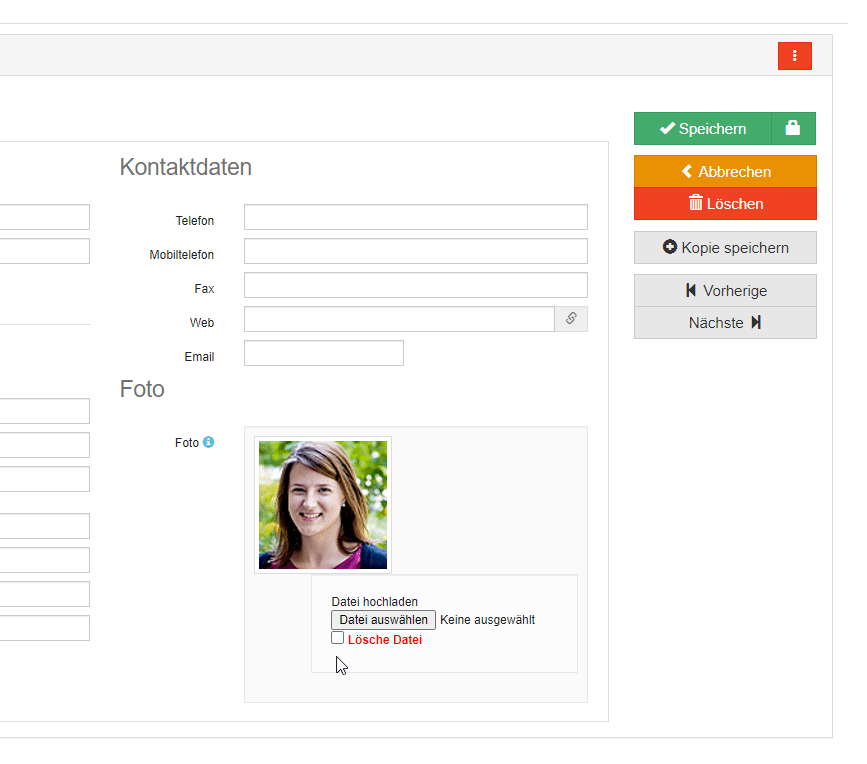Viewport: 867px width, 764px height.
Task: Click the lock icon beside Speichern
Action: (x=793, y=128)
